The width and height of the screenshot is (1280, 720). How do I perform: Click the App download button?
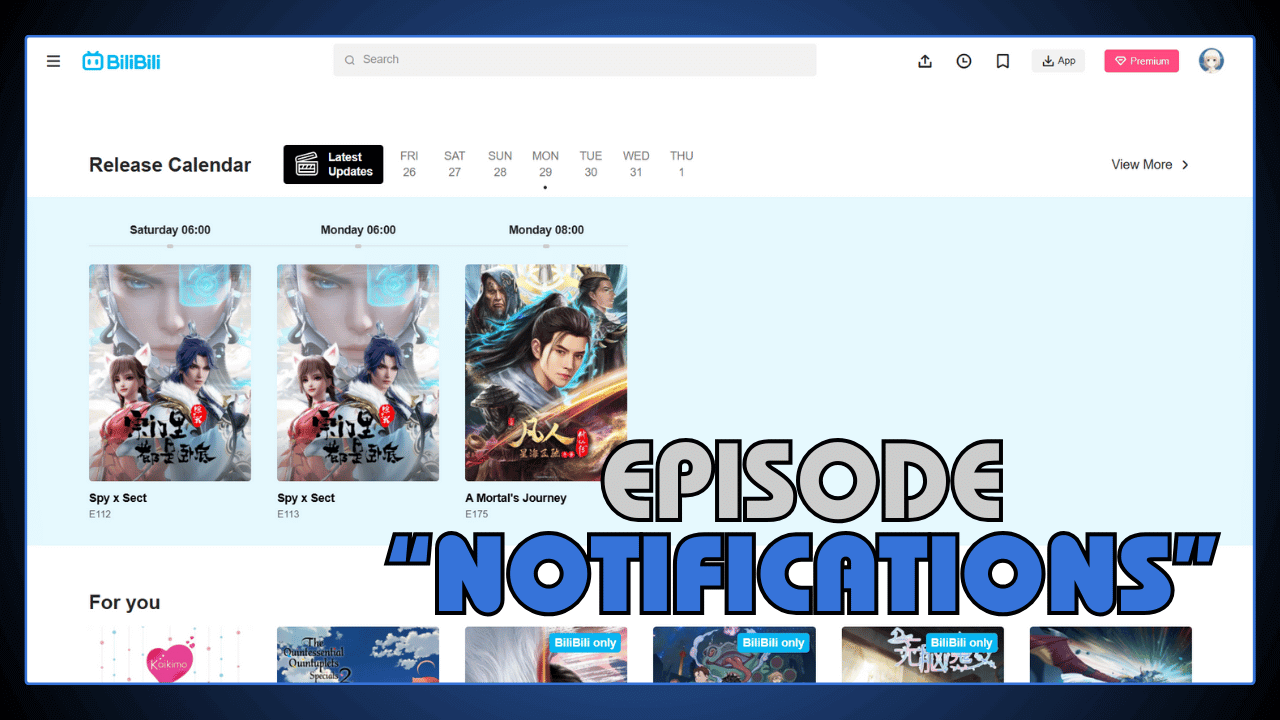click(x=1058, y=60)
